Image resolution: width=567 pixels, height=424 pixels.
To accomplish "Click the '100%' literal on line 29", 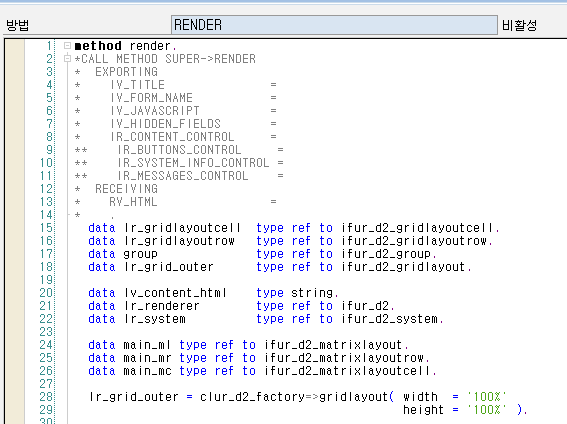I will [487, 410].
